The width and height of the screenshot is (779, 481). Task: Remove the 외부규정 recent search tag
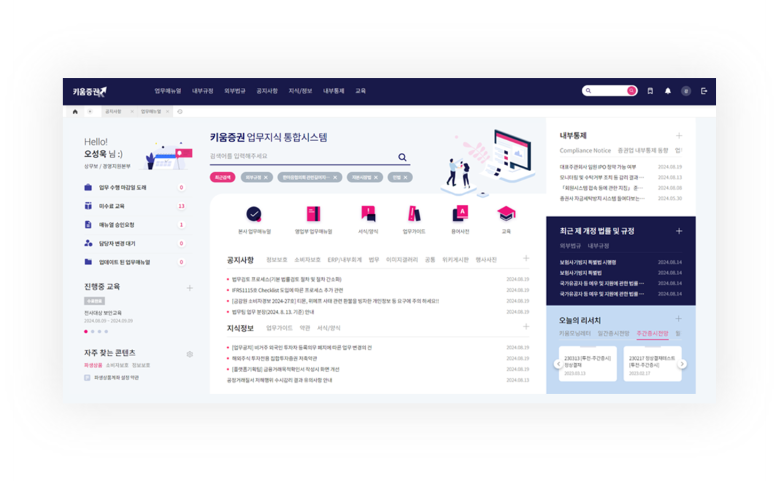tap(266, 177)
